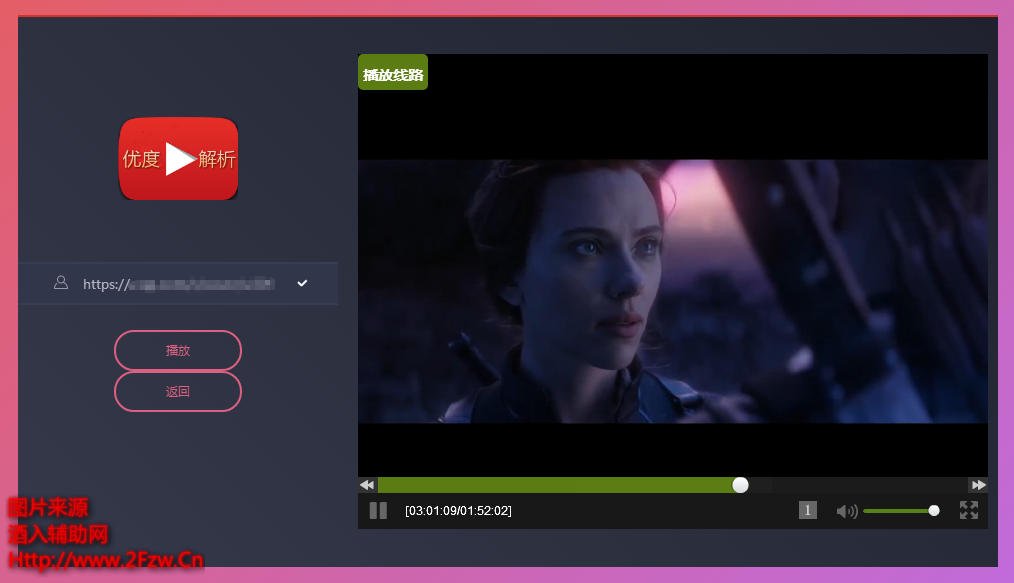Click the user profile icon beside URL
1014x583 pixels.
point(61,283)
